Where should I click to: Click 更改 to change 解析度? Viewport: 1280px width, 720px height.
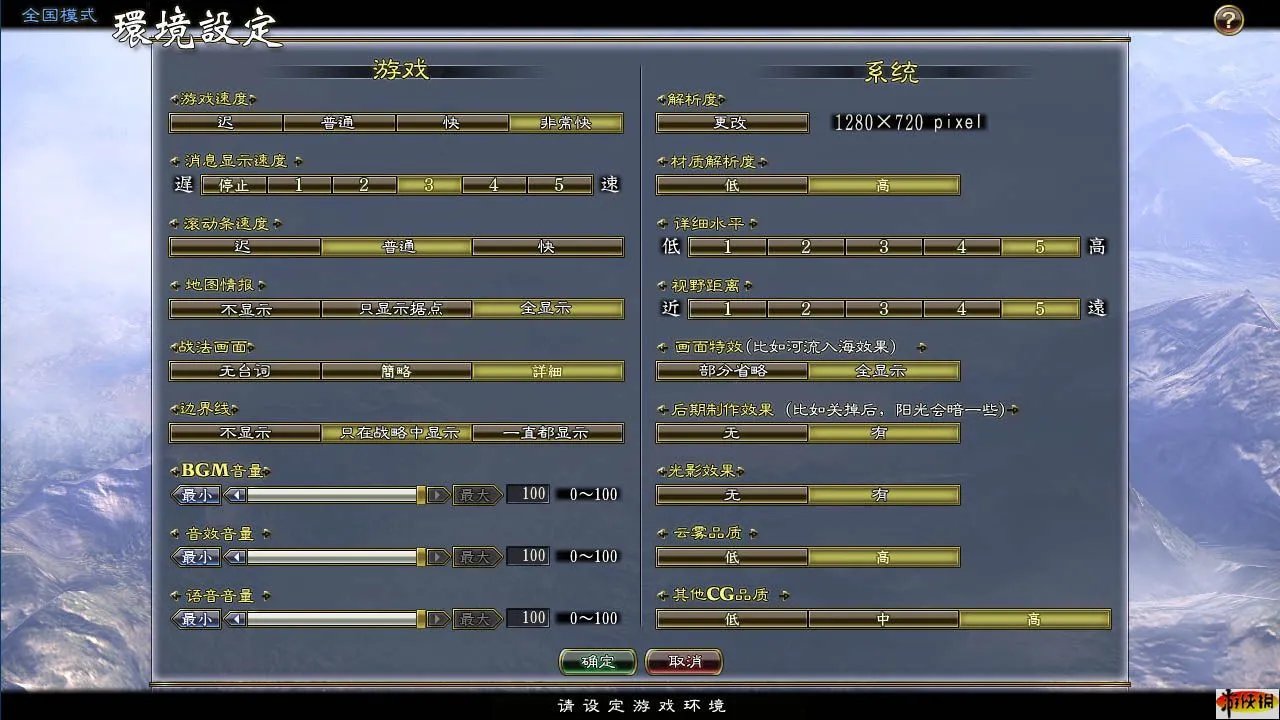point(732,123)
